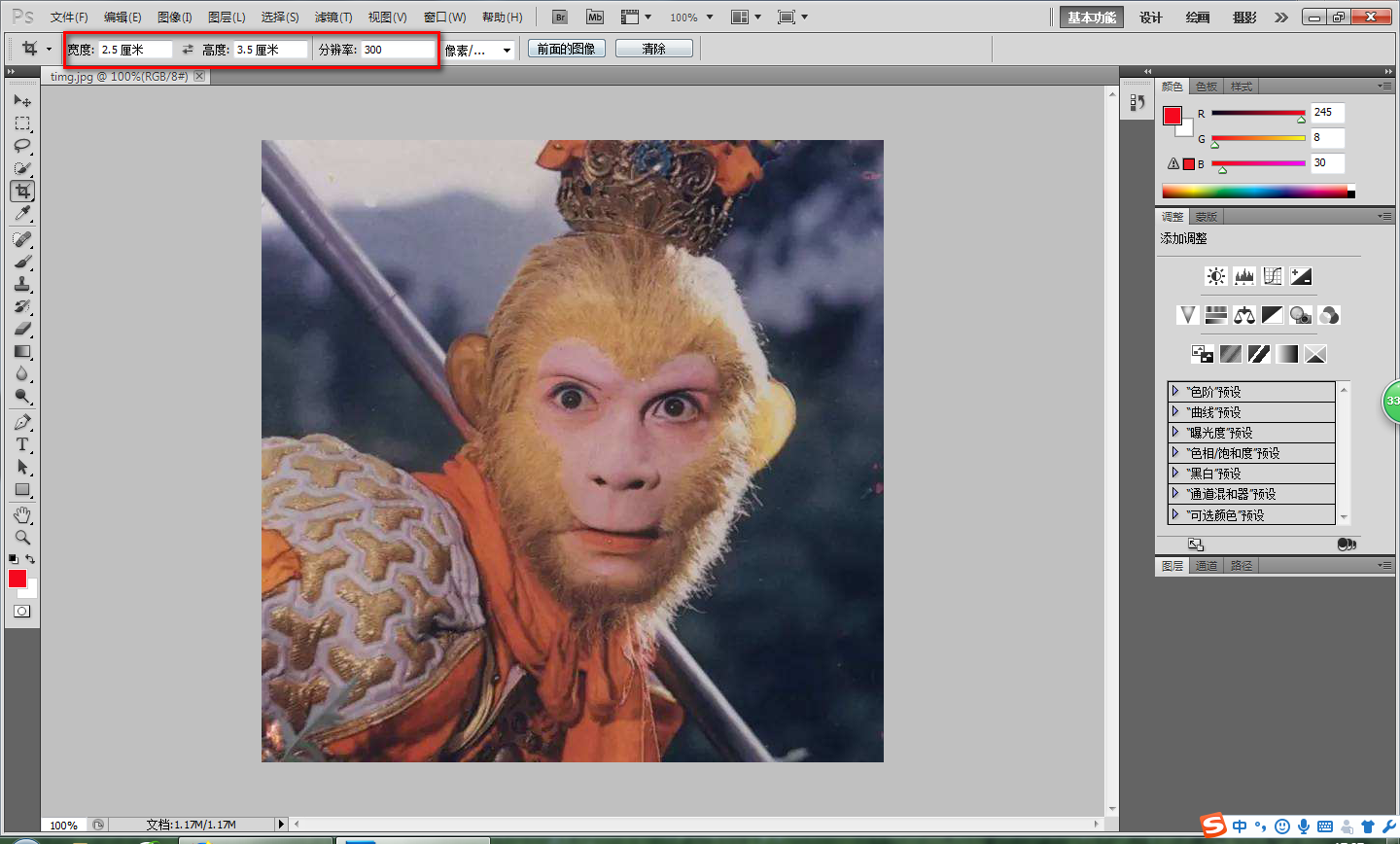This screenshot has height=844, width=1400.
Task: Click the crop 宽度 input field
Action: point(135,50)
